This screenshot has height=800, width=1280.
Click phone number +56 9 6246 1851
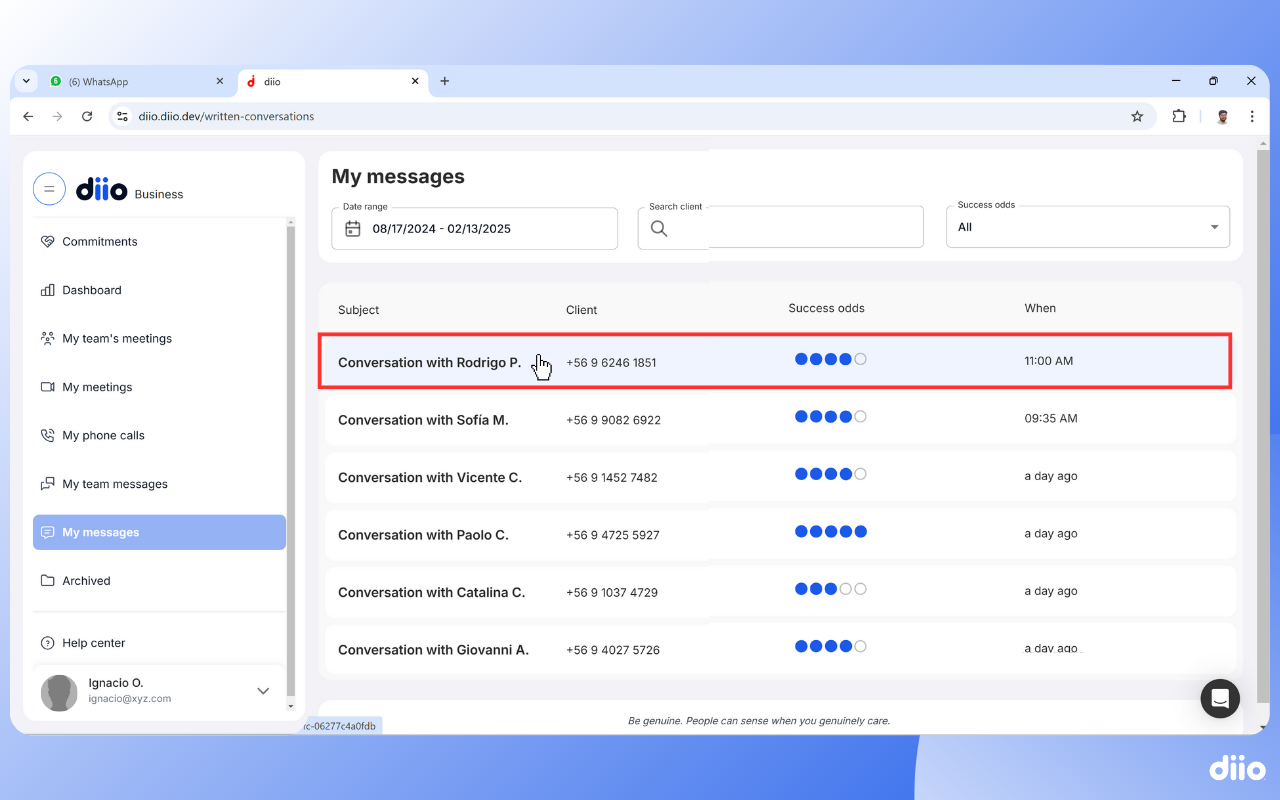(611, 363)
